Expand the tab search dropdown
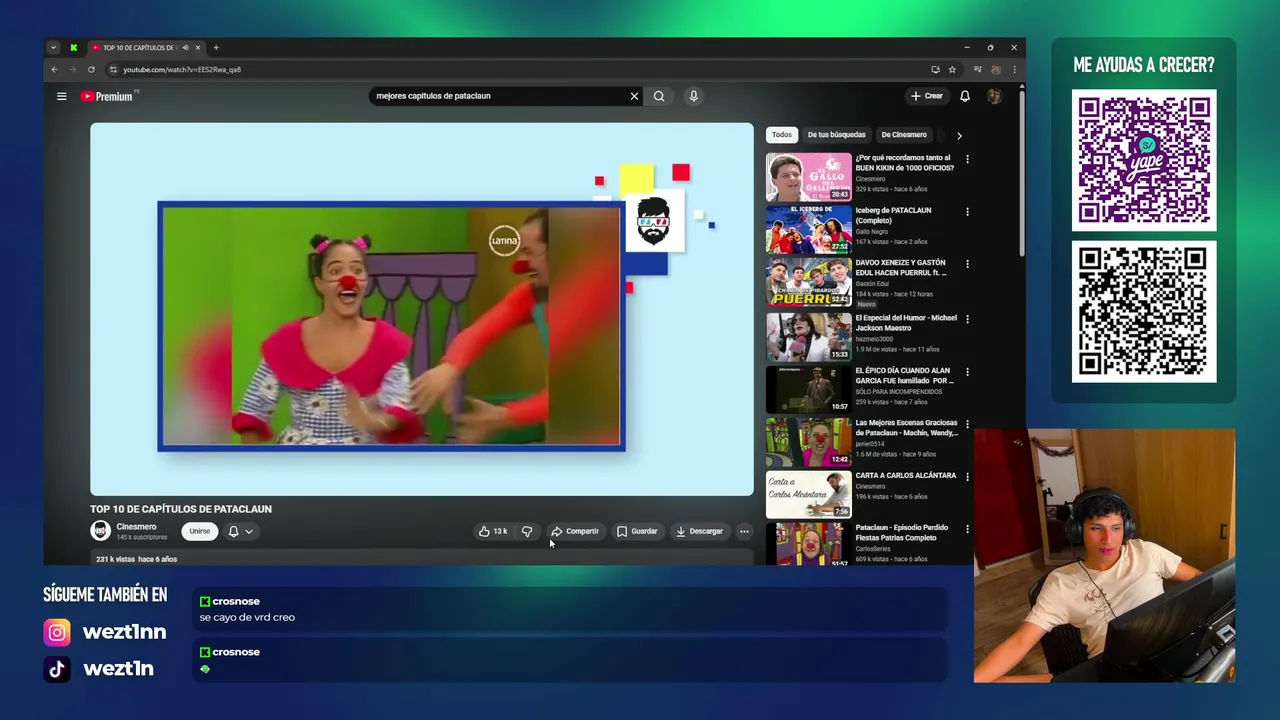This screenshot has height=720, width=1280. coord(53,48)
